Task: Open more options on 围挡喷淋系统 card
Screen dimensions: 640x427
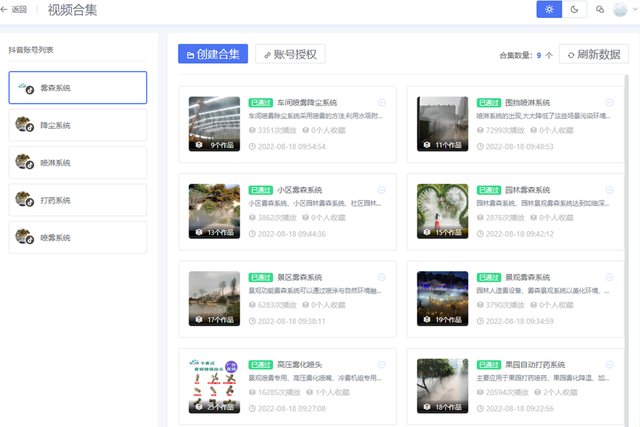Action: coord(610,102)
